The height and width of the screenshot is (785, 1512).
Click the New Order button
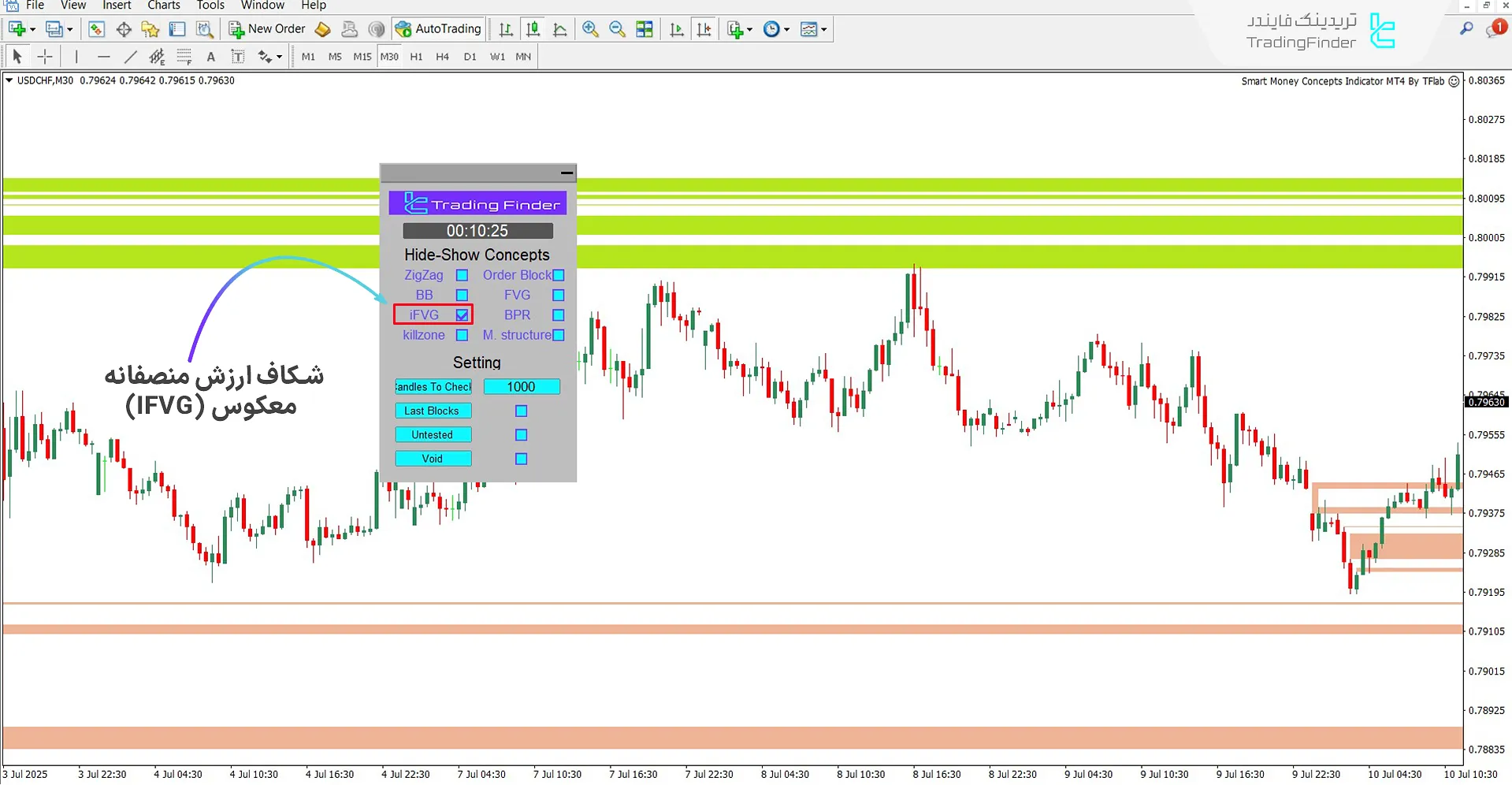click(267, 29)
